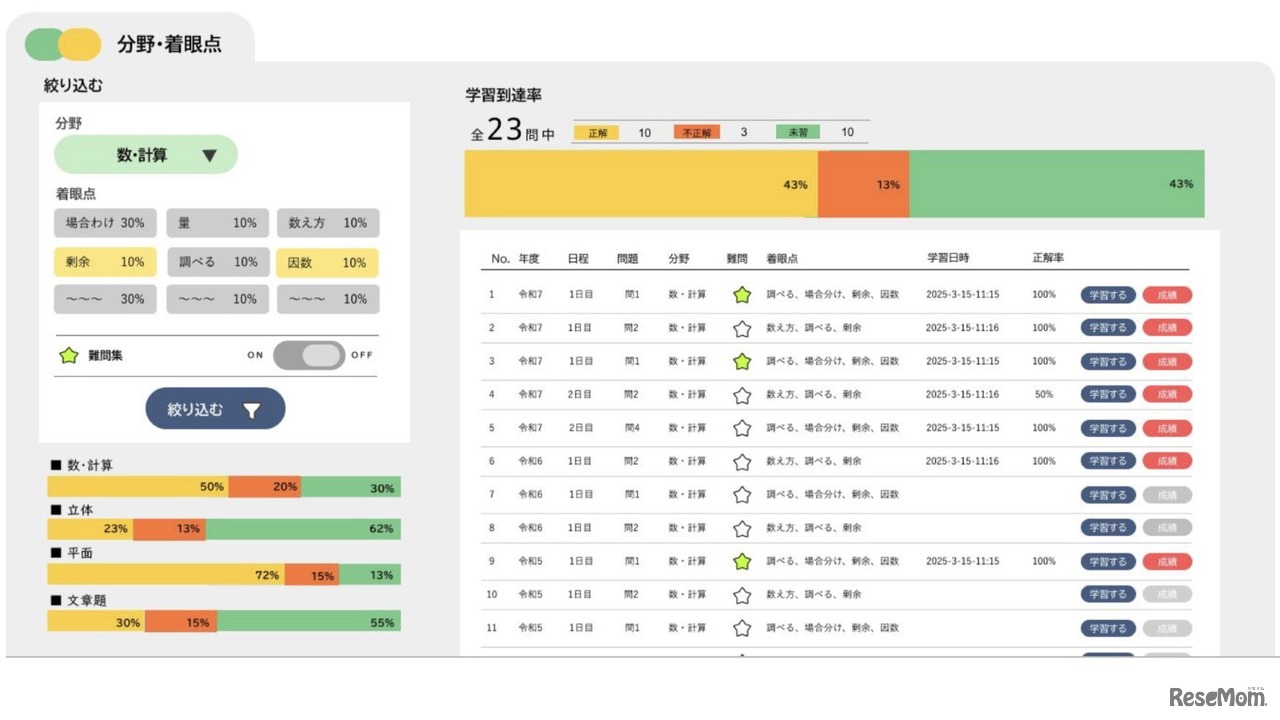The height and width of the screenshot is (720, 1280).
Task: Open 成績 for the 令和7 問1 row
Action: coord(1167,295)
